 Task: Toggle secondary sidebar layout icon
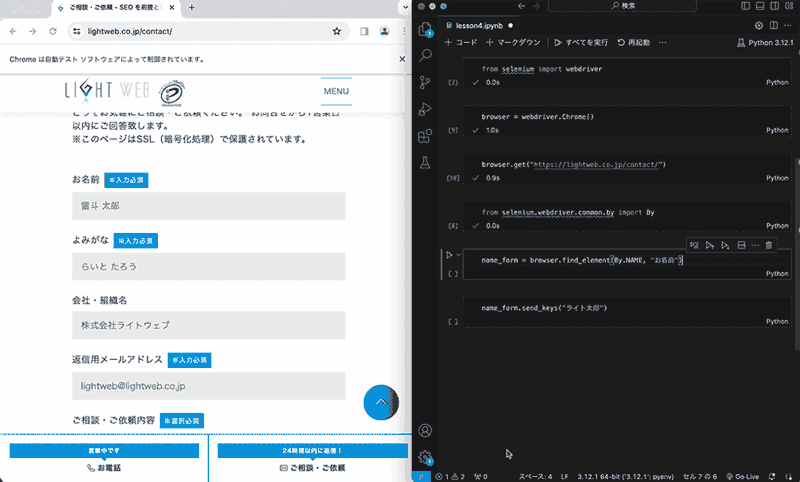point(774,6)
